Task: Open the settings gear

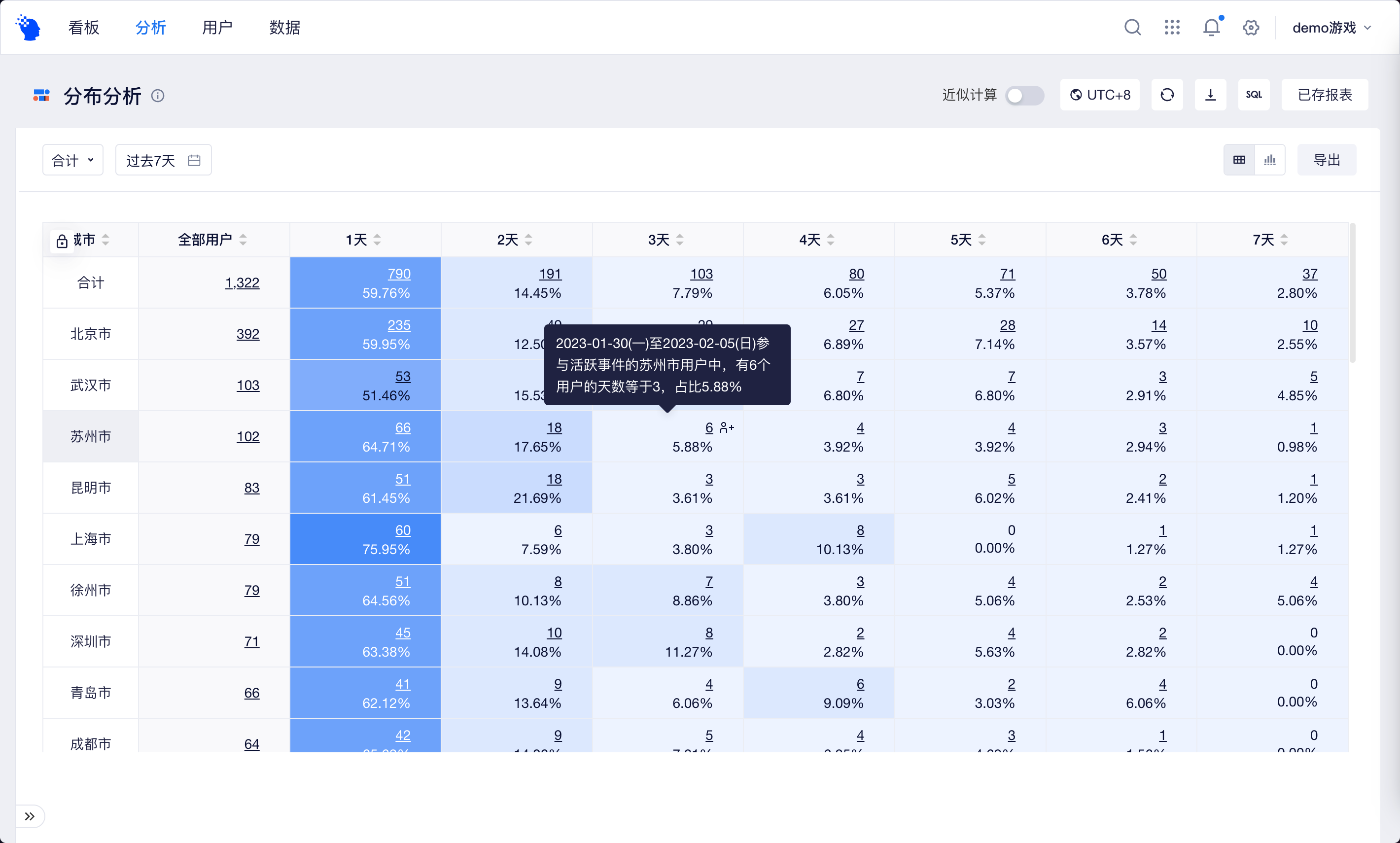Action: pyautogui.click(x=1251, y=27)
